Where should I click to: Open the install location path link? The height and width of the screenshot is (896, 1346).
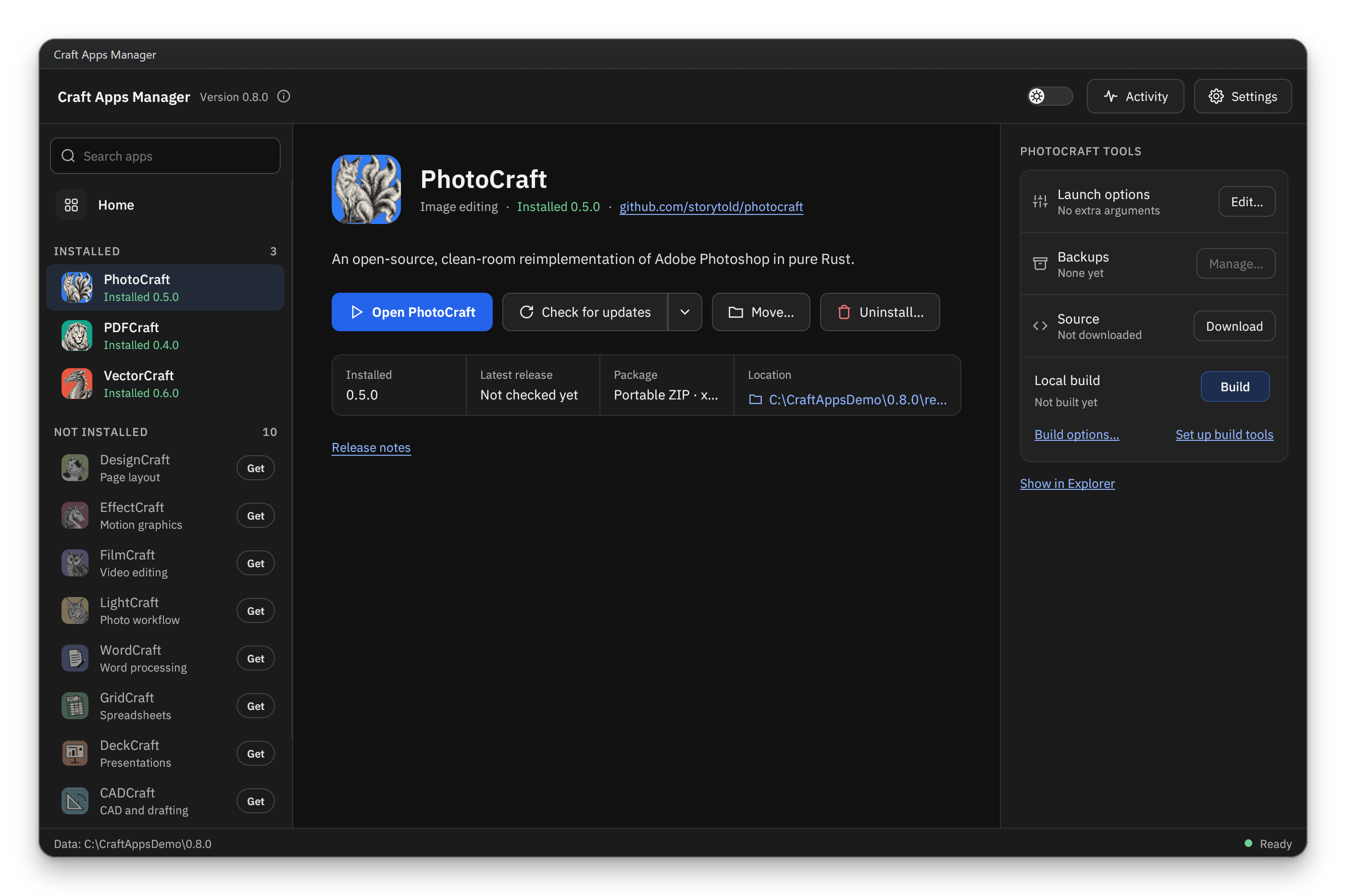(x=847, y=399)
